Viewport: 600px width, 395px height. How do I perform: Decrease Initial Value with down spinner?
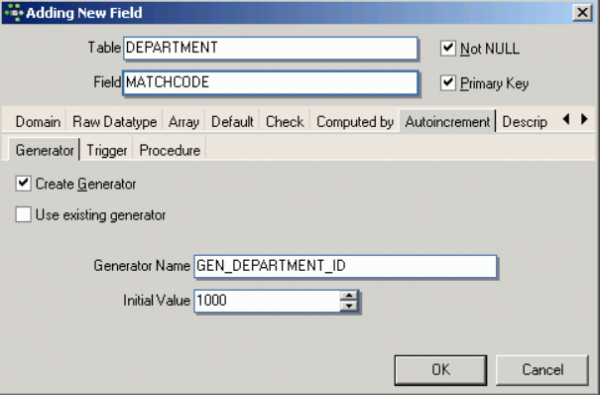tap(349, 306)
